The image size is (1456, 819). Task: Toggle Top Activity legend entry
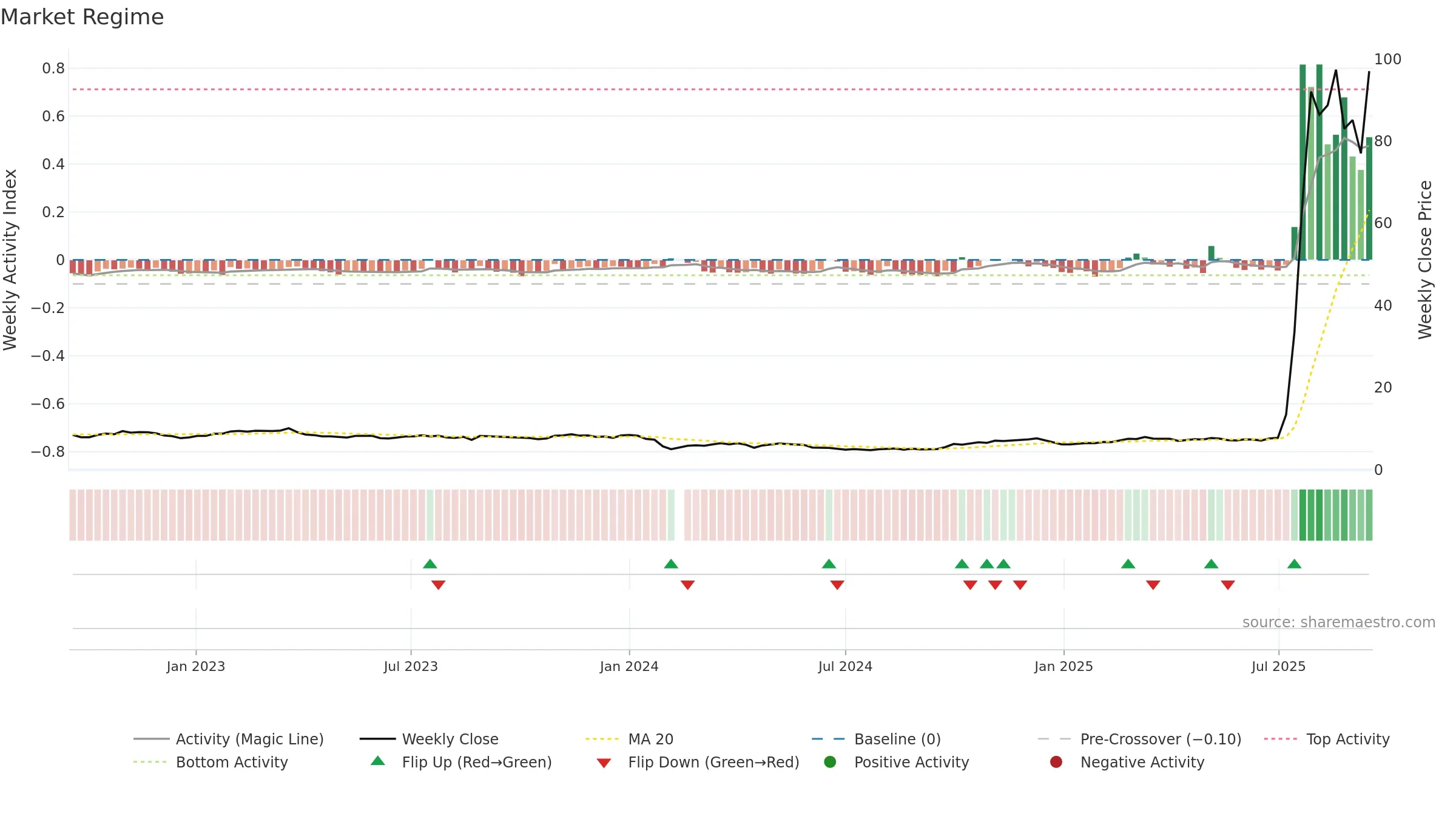1327,739
